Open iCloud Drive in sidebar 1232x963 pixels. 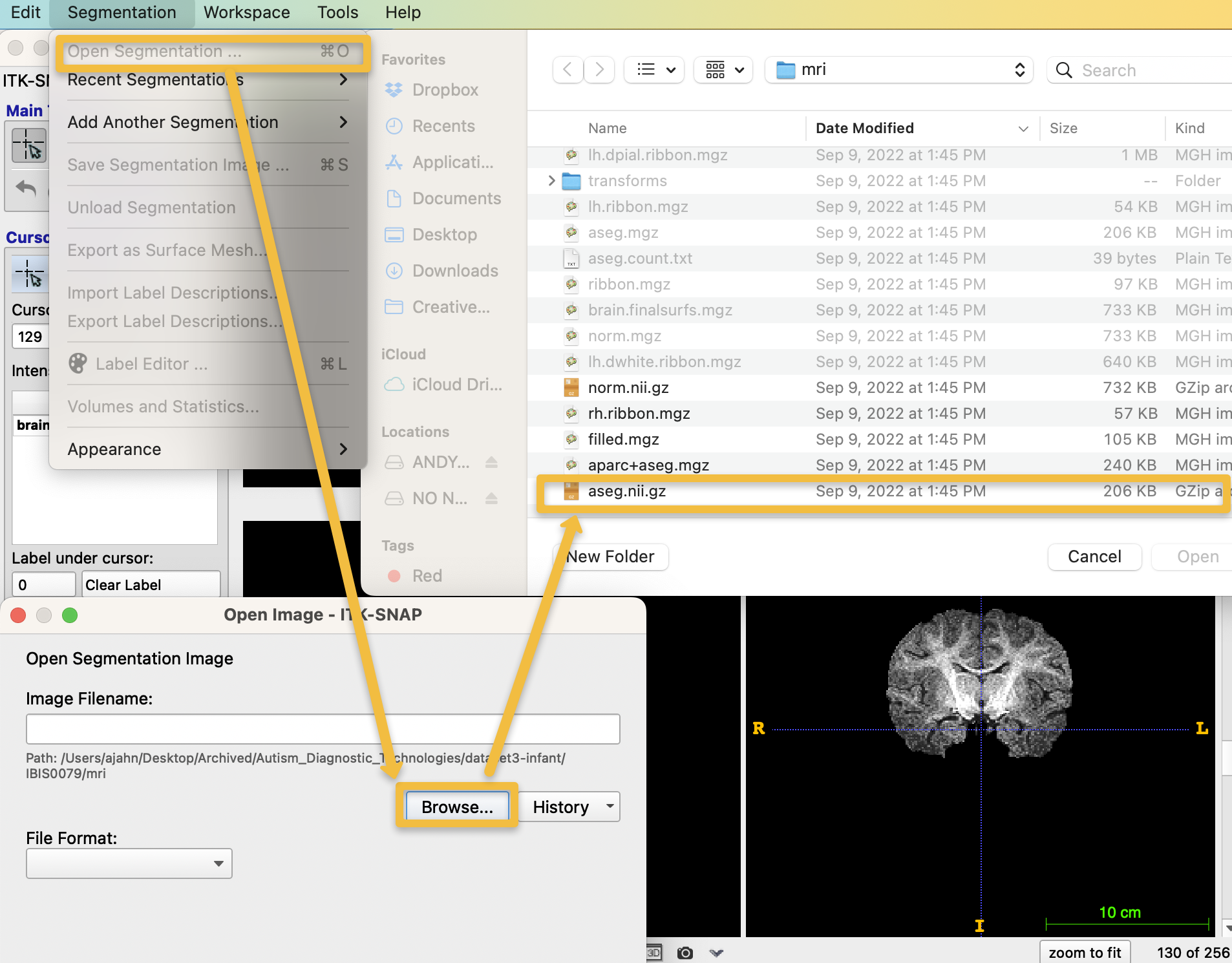coord(443,385)
